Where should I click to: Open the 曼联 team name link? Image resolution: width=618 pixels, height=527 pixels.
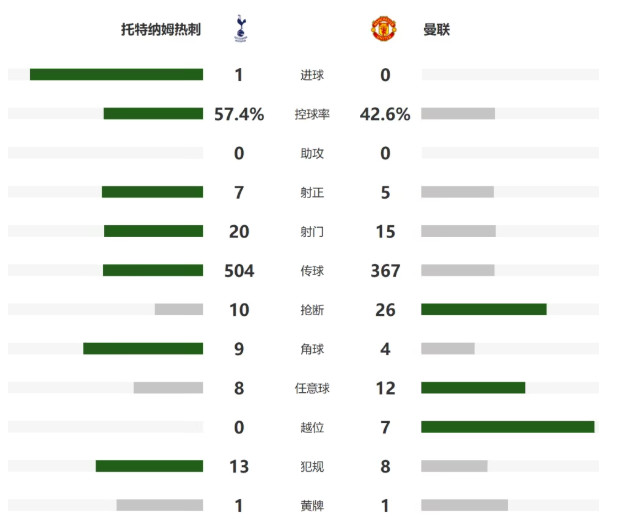(436, 30)
